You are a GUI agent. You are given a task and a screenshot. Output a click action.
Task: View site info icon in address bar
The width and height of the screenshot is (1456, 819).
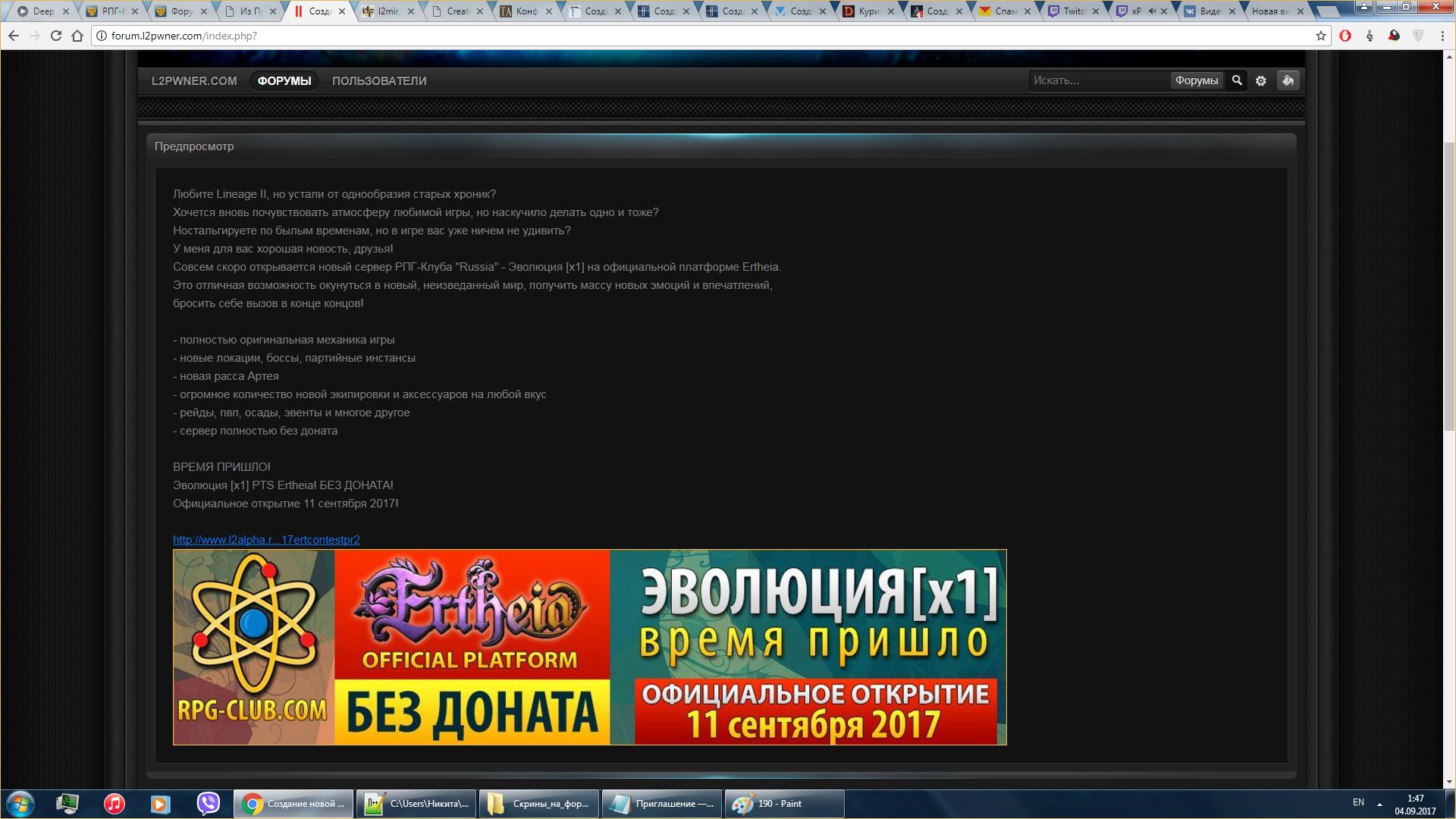[x=102, y=36]
